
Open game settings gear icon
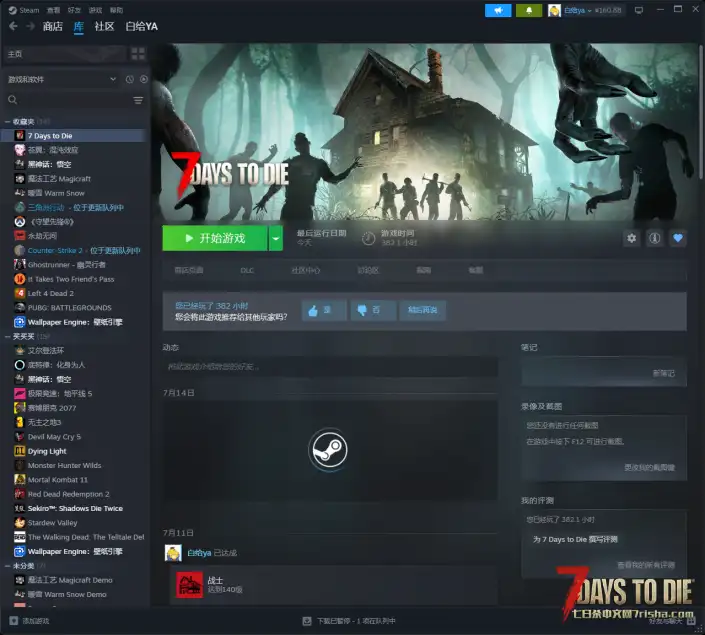[631, 238]
